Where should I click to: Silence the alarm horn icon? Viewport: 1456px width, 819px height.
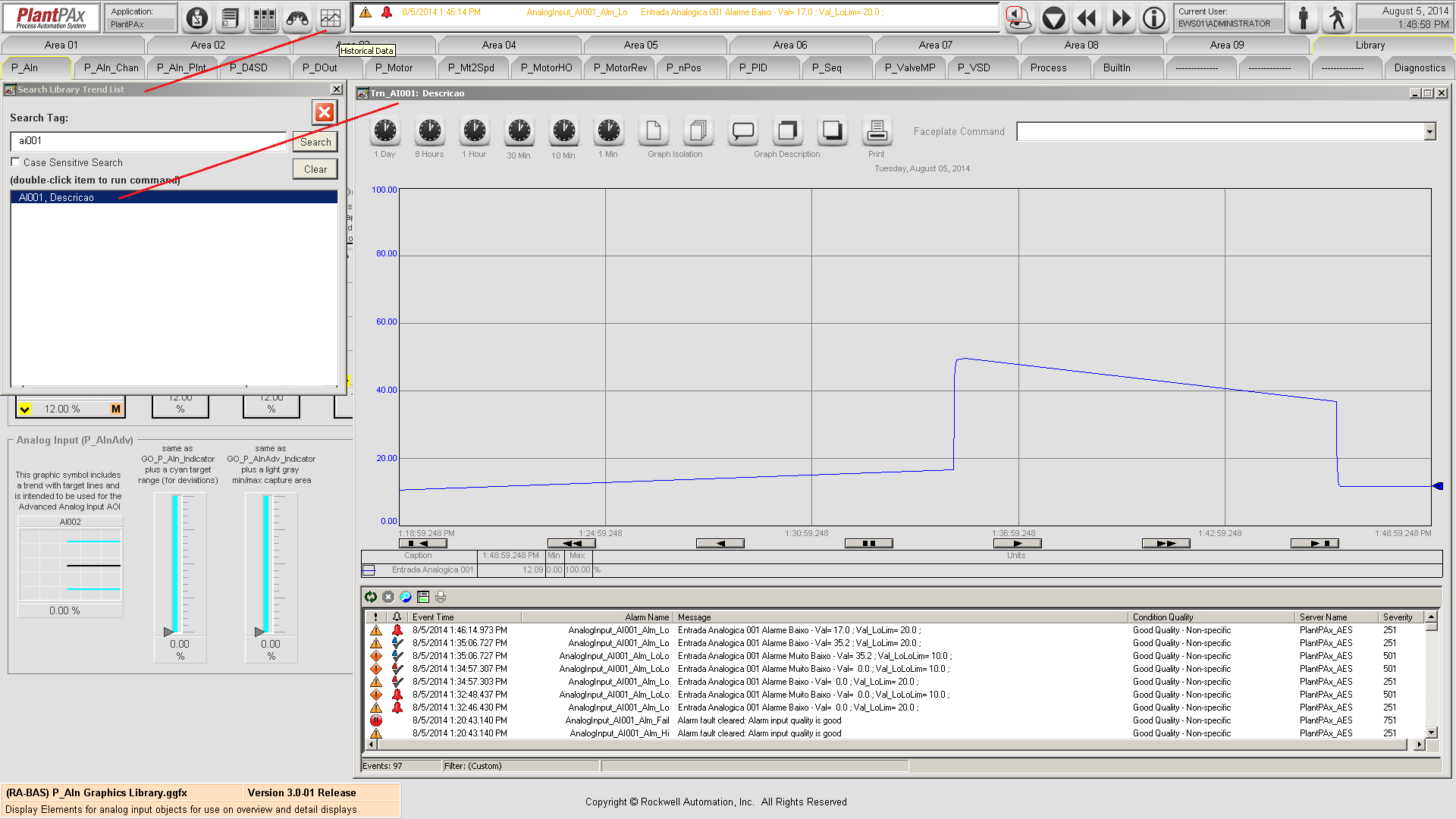(1020, 18)
